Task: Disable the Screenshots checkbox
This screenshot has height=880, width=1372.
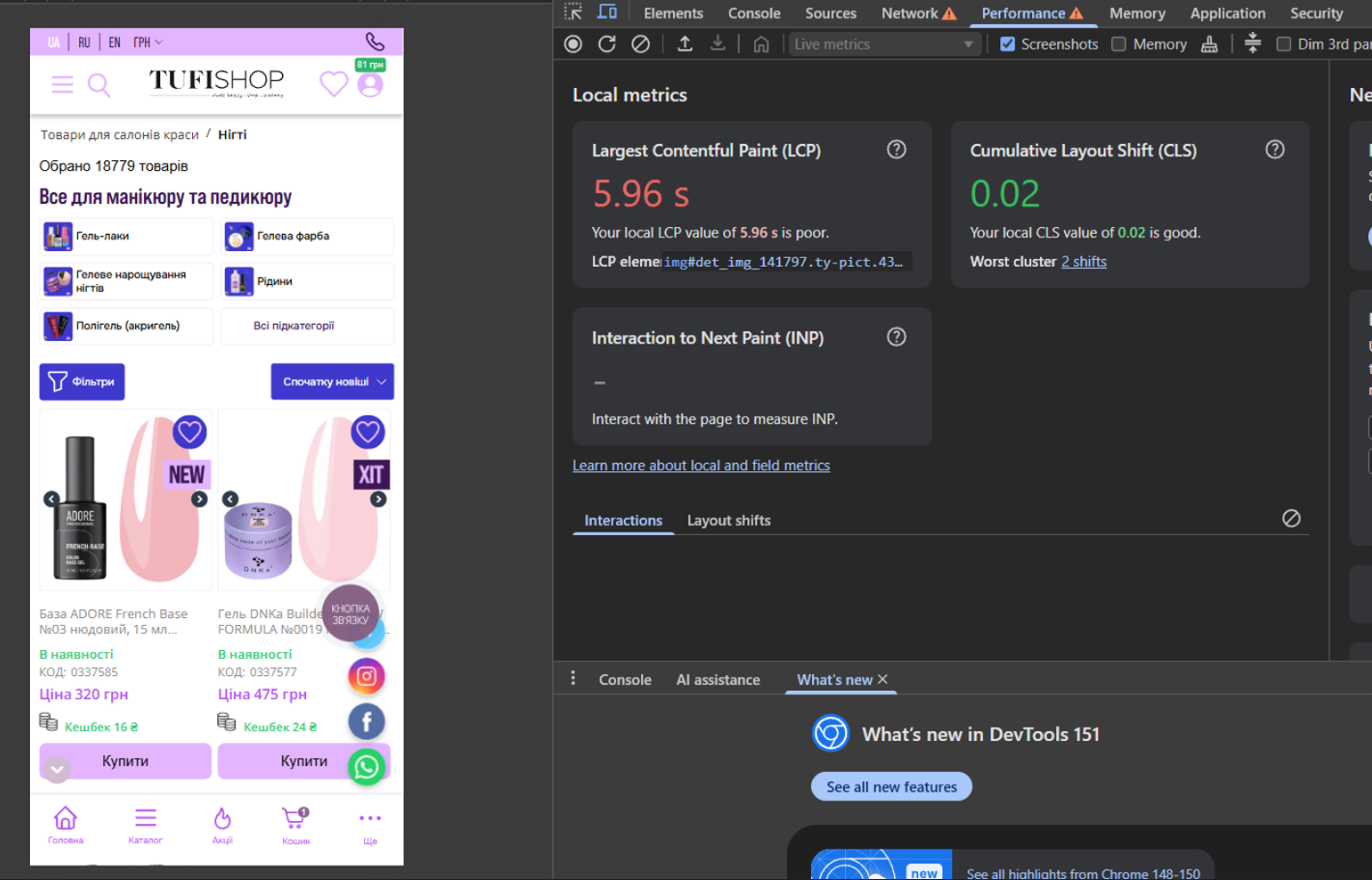Action: pyautogui.click(x=1008, y=44)
